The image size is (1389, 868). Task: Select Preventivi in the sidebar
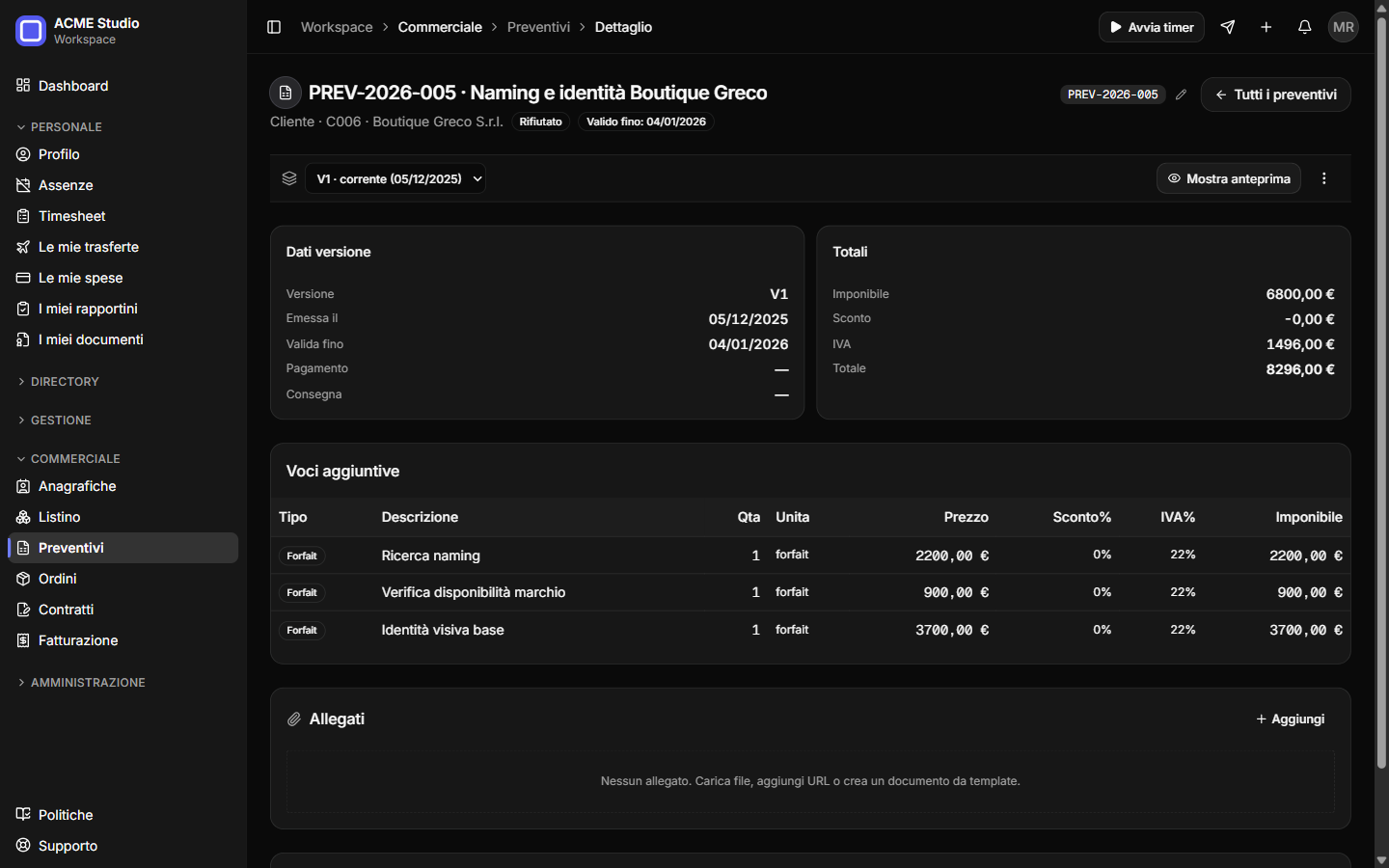123,548
